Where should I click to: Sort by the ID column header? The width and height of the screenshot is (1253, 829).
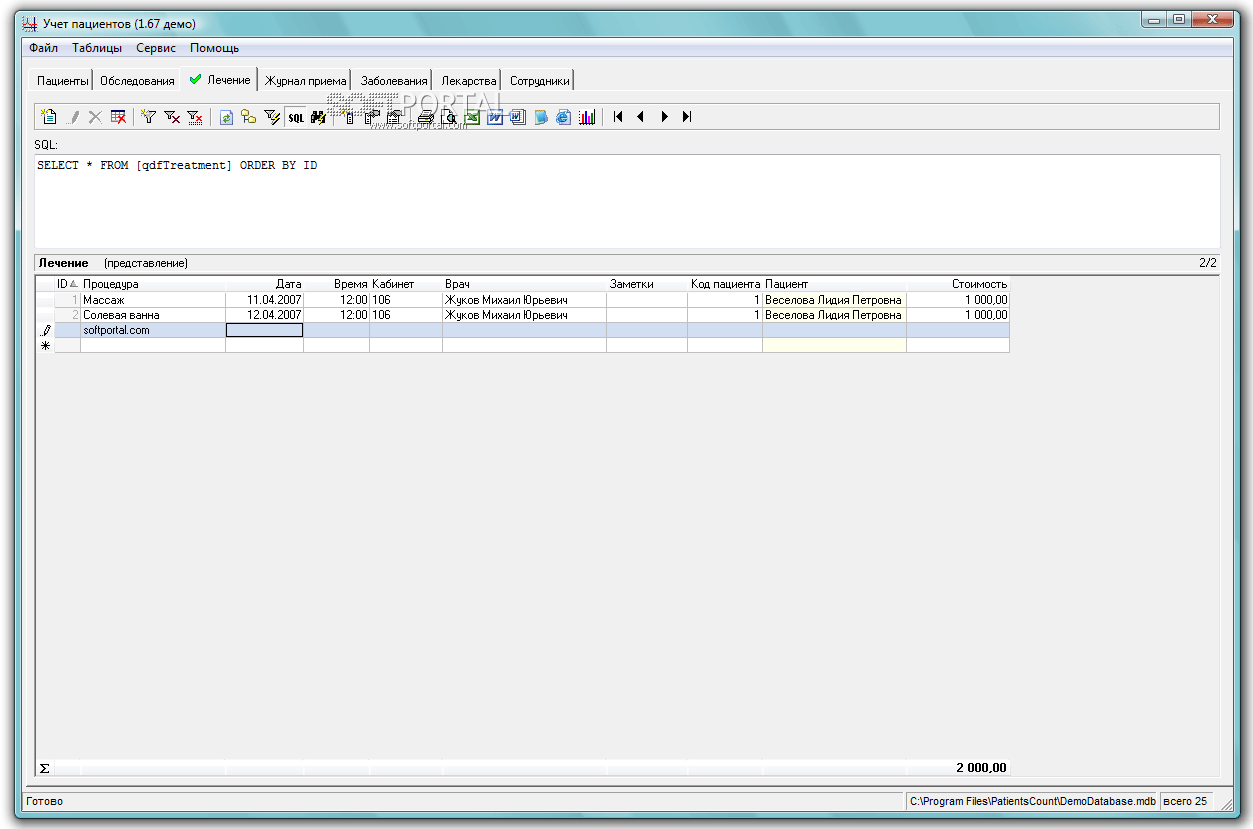coord(67,284)
